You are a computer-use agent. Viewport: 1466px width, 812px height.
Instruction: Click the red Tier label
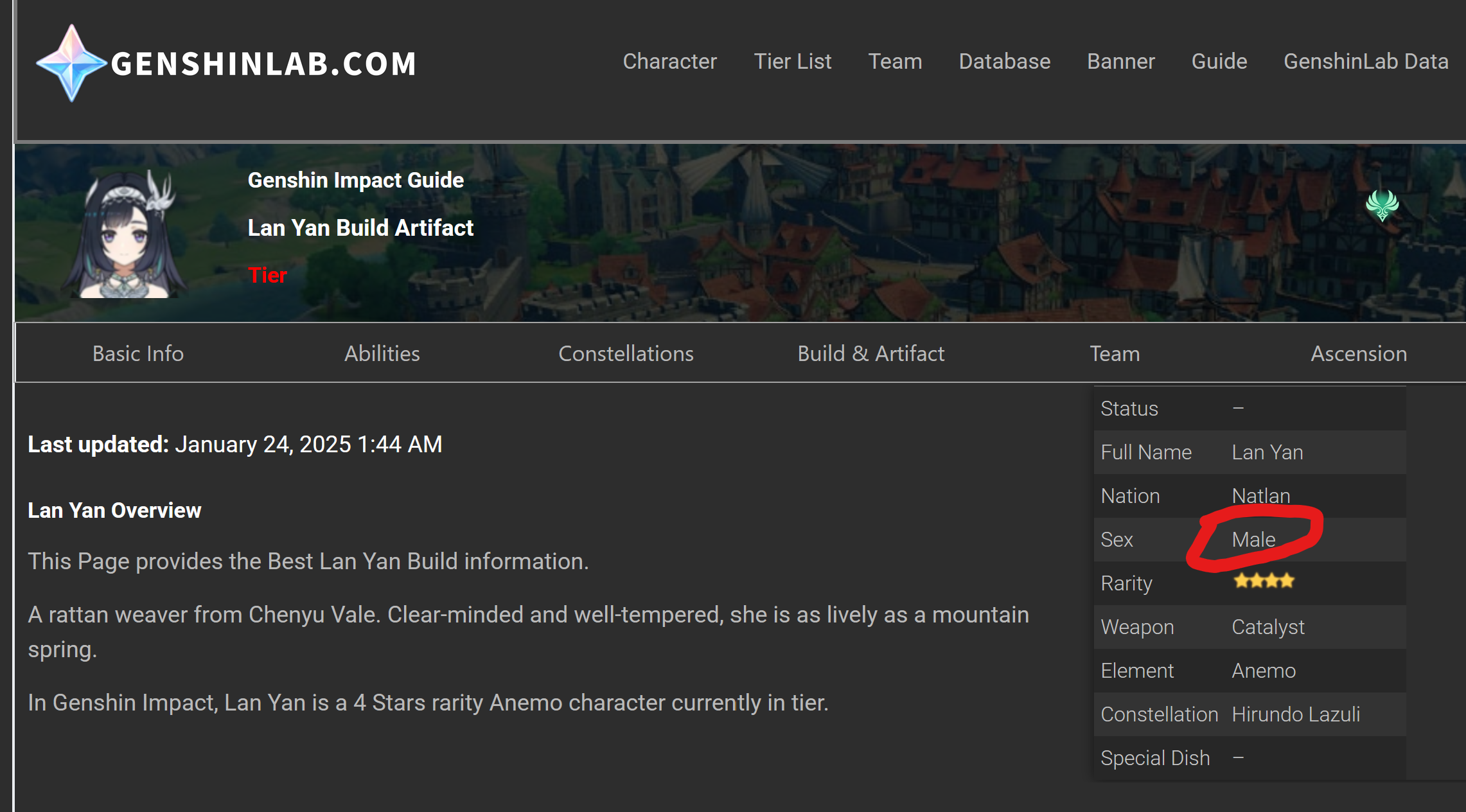click(x=267, y=275)
